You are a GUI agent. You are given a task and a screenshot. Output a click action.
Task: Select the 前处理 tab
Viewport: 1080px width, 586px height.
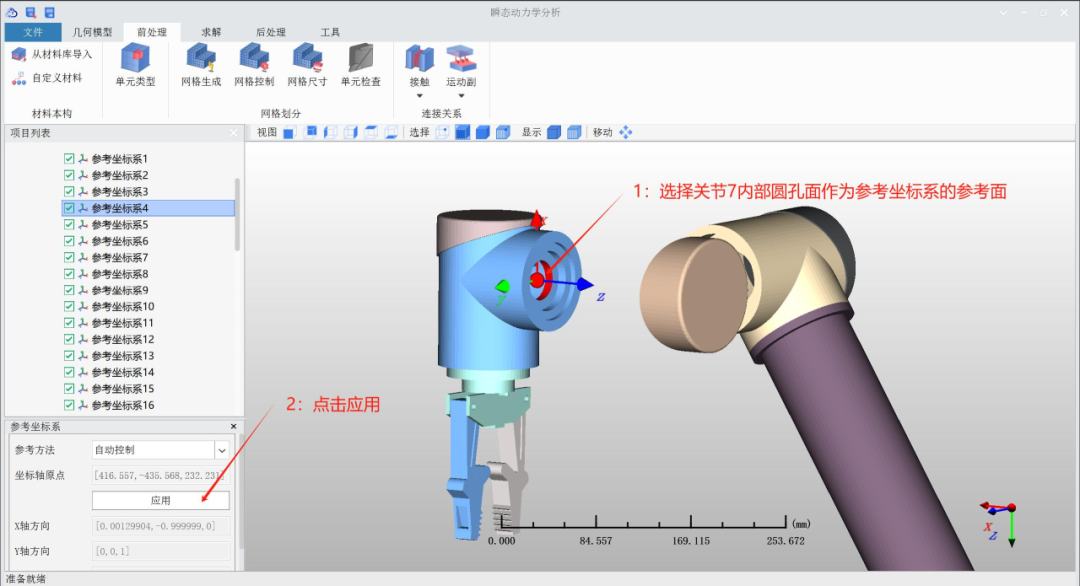[152, 32]
